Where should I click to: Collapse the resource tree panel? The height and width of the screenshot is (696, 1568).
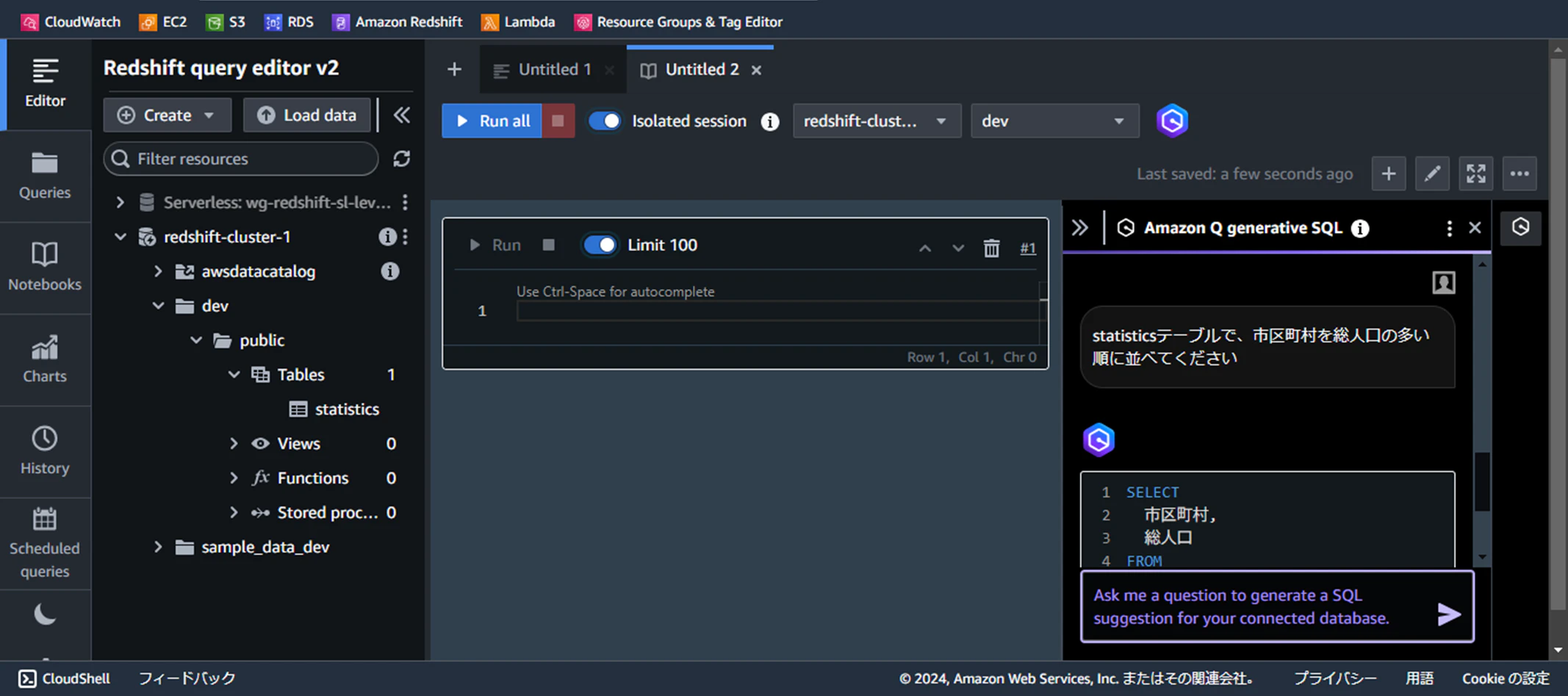pos(401,115)
